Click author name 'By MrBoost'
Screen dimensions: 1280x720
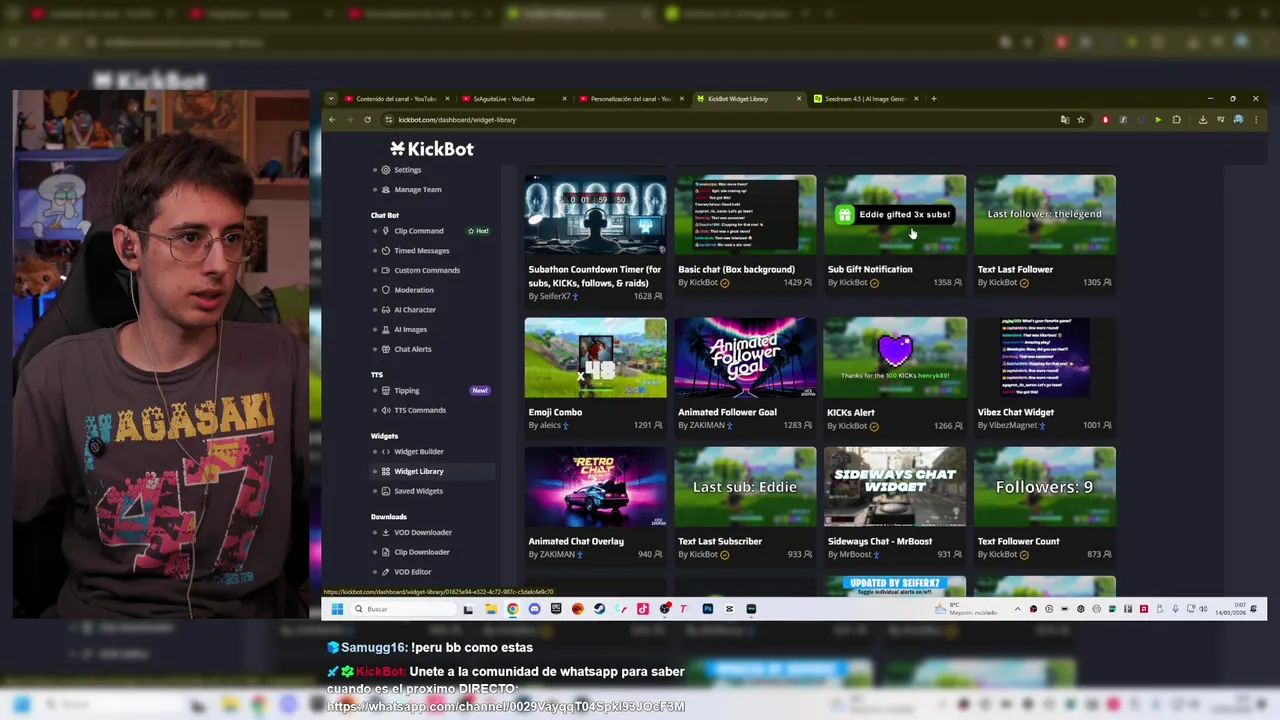pos(849,555)
